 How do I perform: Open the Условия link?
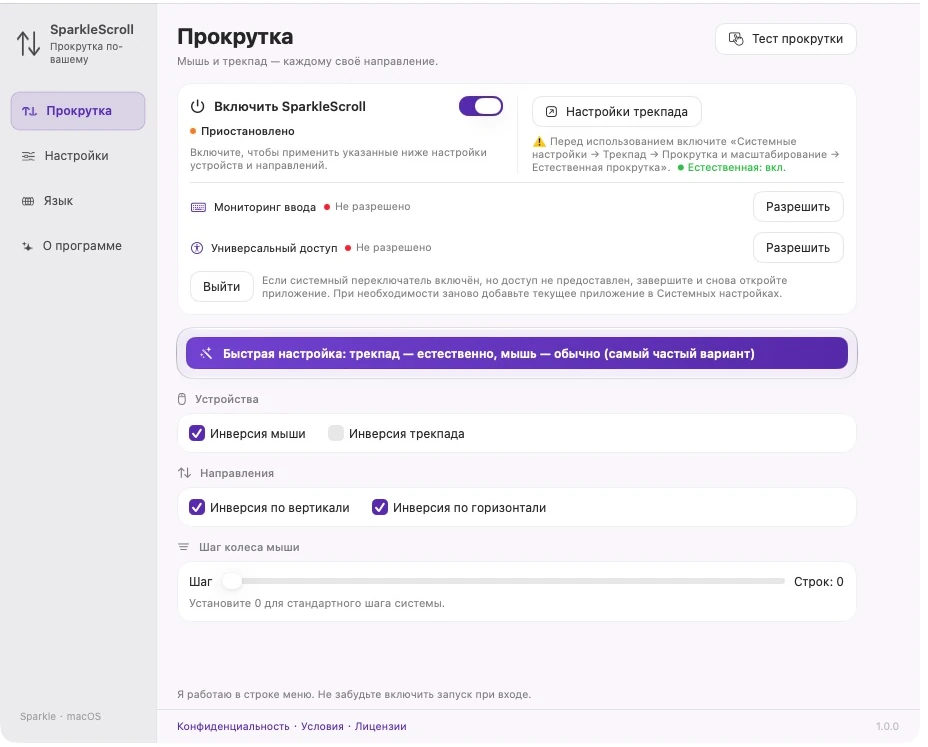point(322,727)
